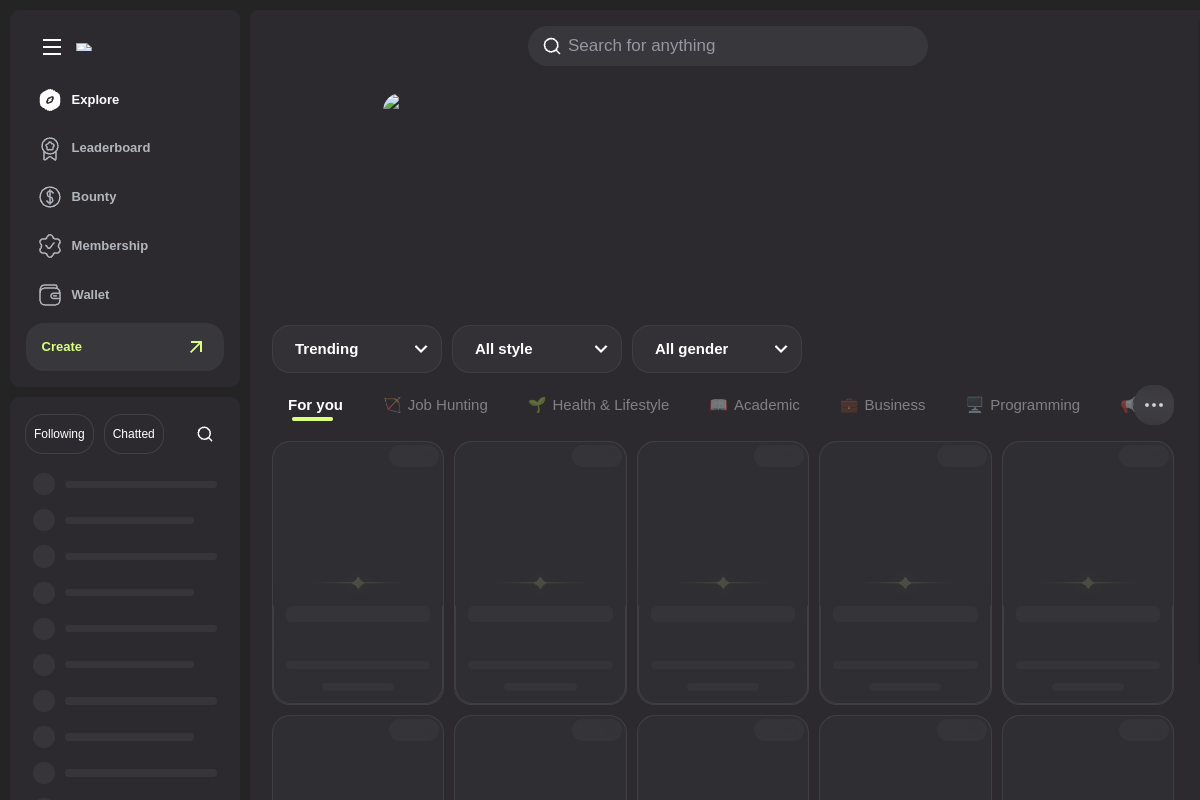The image size is (1200, 800).
Task: Switch to the Programming tab
Action: point(1023,405)
